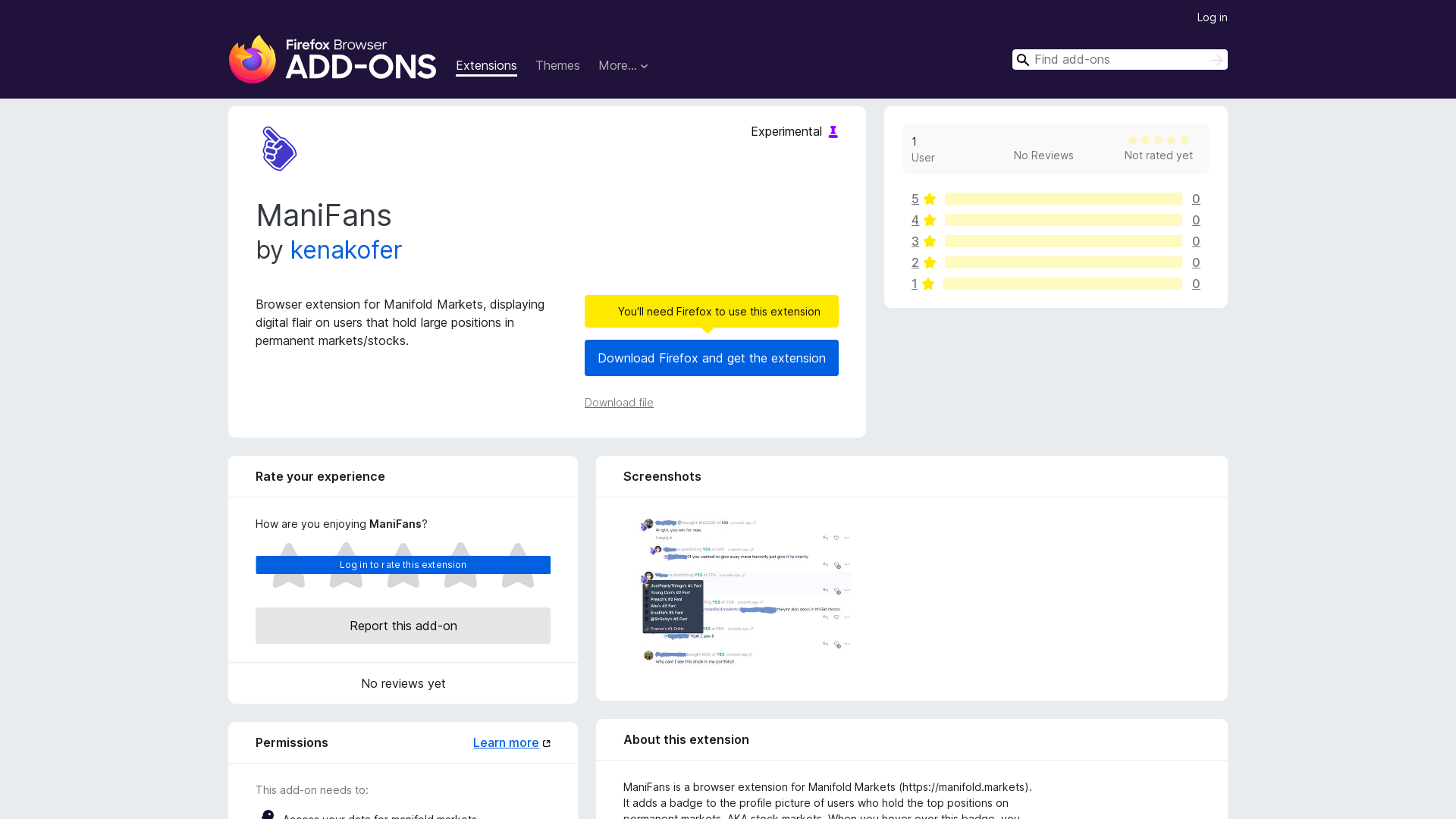The image size is (1456, 819).
Task: Open the Extensions tab
Action: [x=486, y=66]
